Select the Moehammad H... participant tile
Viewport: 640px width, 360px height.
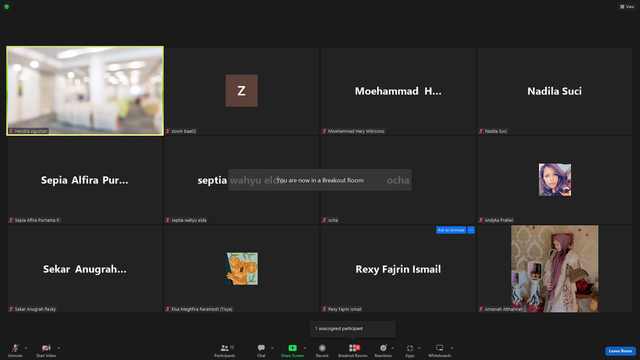[x=398, y=91]
